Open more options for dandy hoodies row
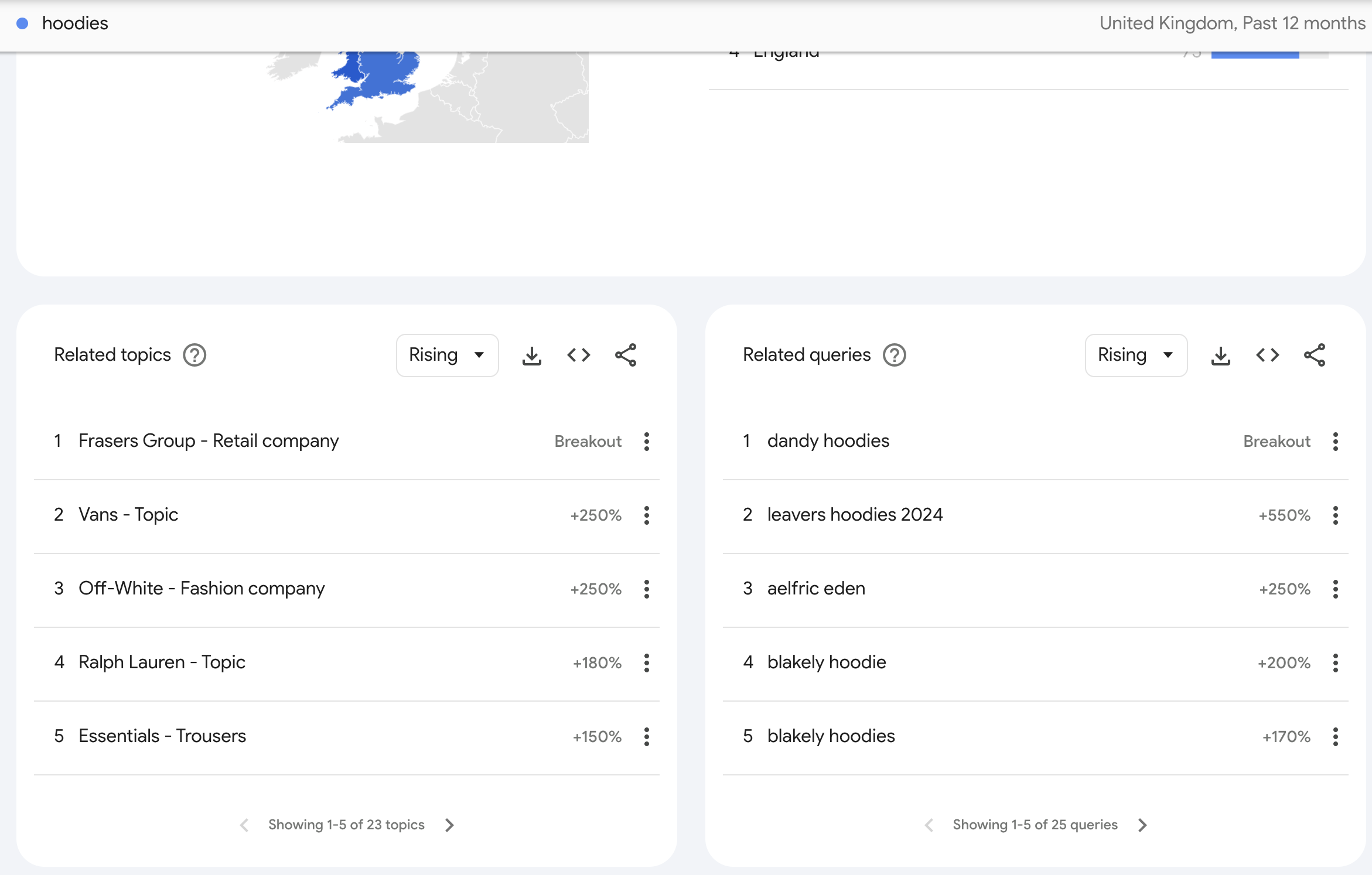Viewport: 1372px width, 875px height. (x=1336, y=442)
